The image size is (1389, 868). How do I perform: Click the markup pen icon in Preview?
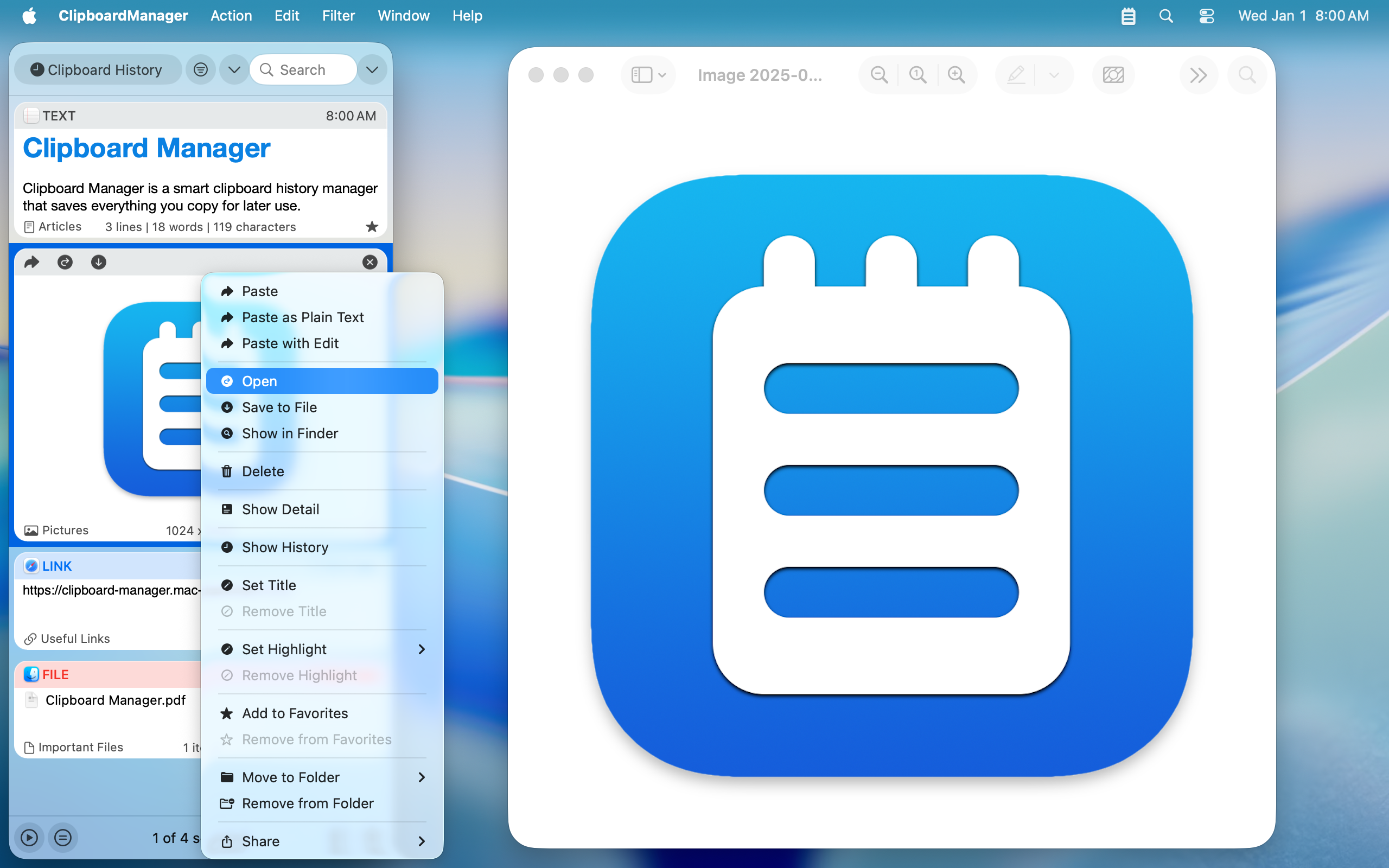pos(1016,75)
